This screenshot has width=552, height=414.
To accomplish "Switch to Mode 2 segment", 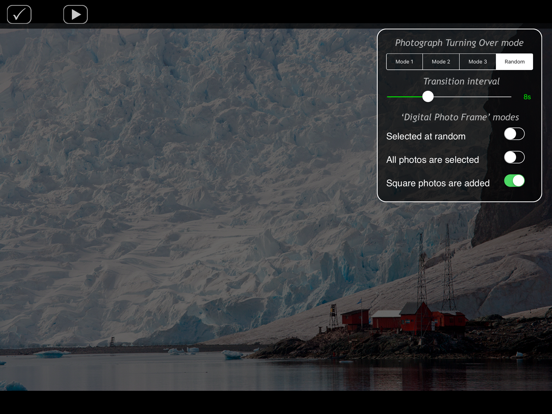I will pos(441,62).
